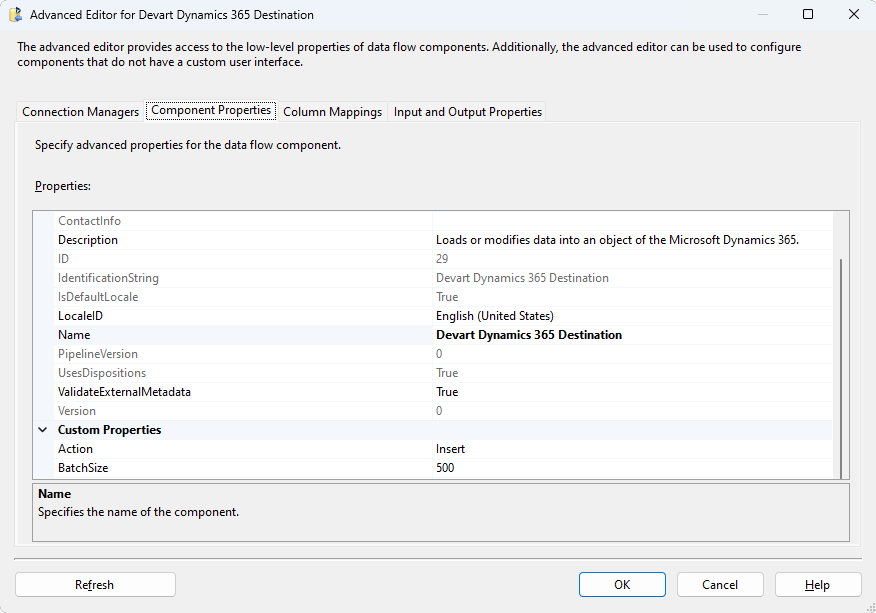Click the Name property value field
876x613 pixels.
tap(630, 335)
